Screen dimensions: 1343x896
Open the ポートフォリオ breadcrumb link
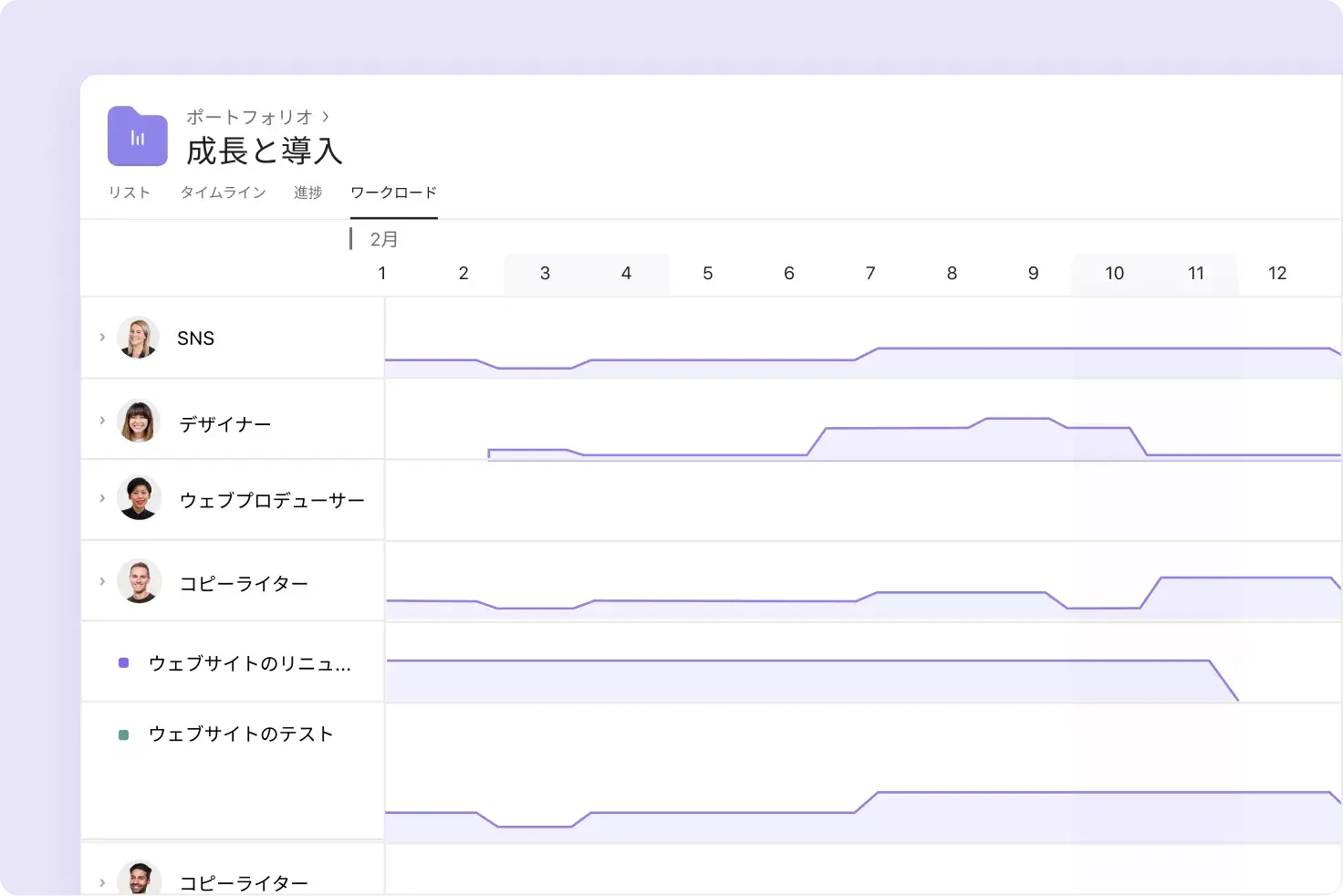(249, 117)
